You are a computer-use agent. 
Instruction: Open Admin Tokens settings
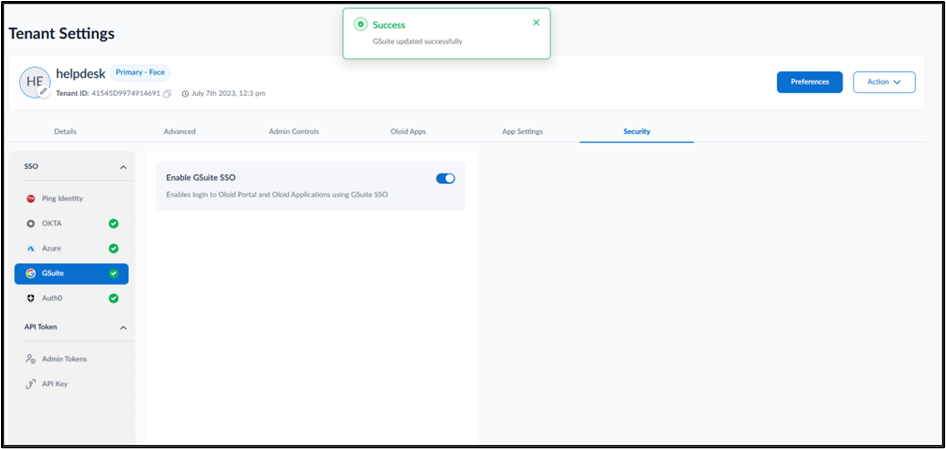(71, 359)
